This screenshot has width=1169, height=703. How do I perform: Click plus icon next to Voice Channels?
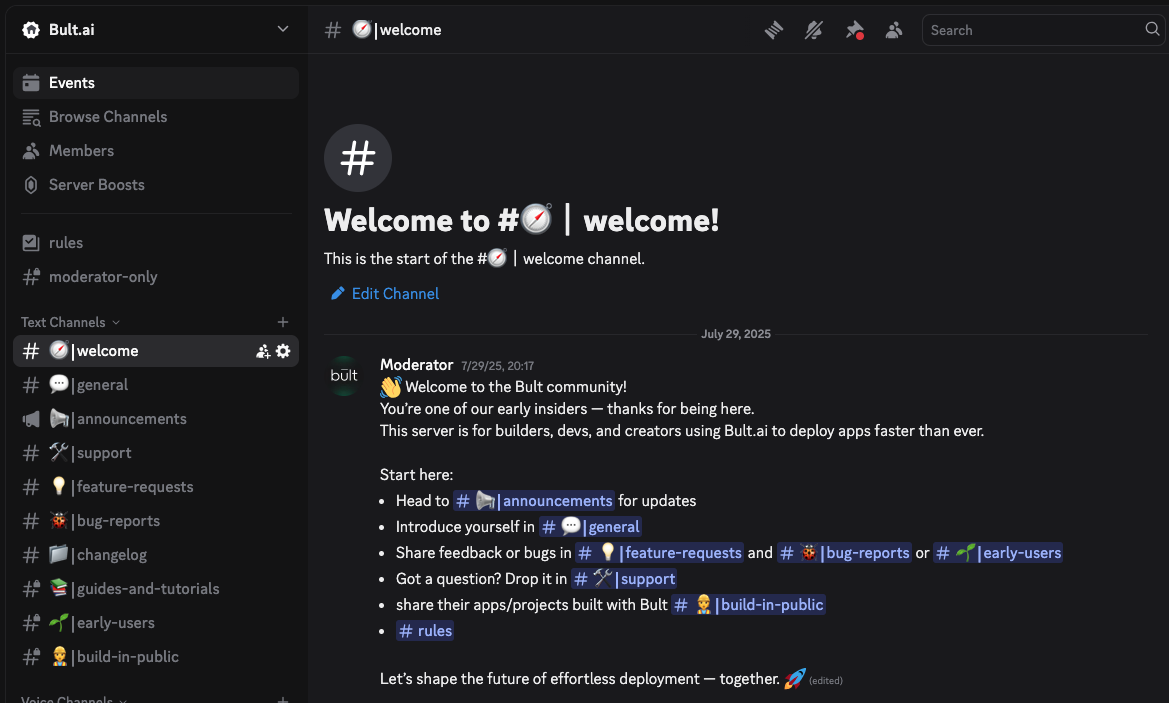[x=283, y=699]
